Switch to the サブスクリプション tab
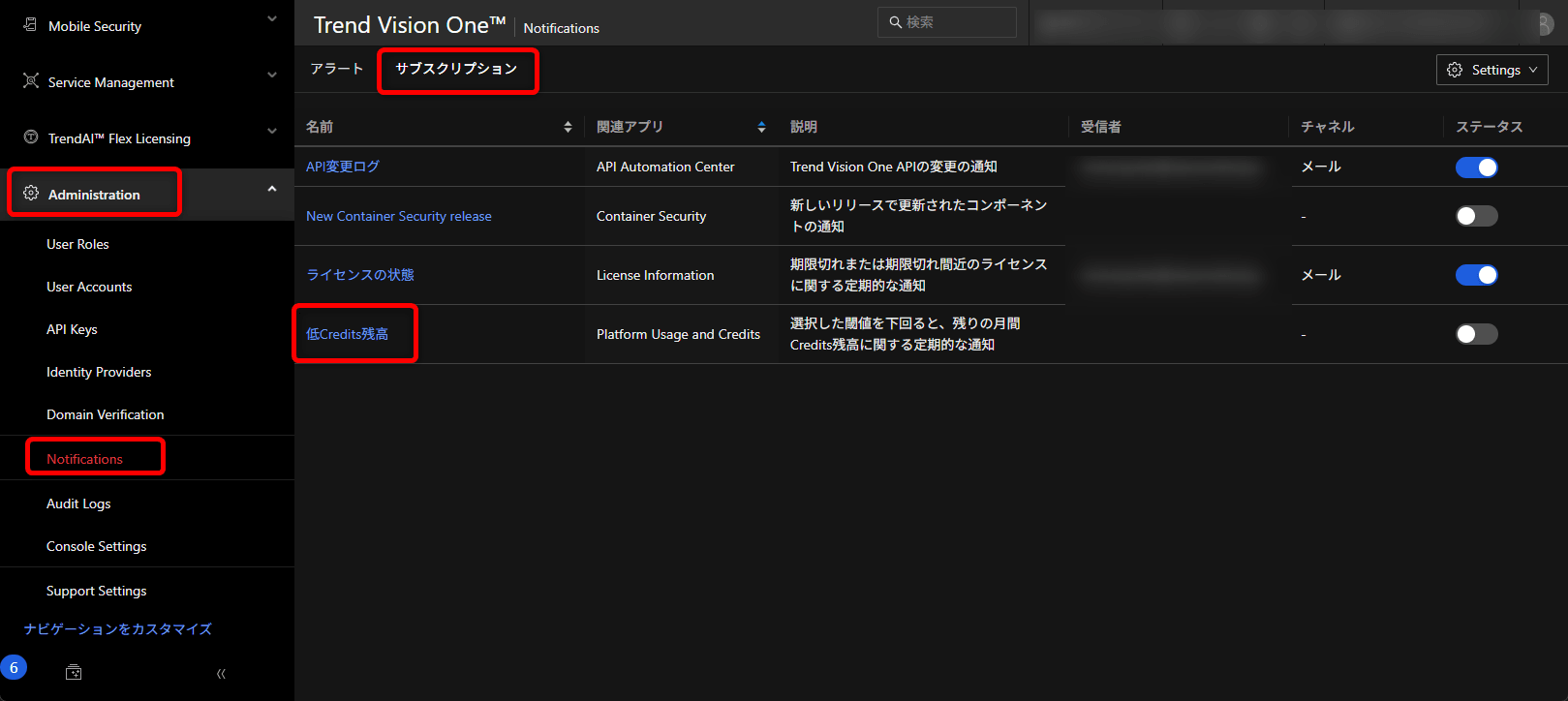 [x=456, y=69]
